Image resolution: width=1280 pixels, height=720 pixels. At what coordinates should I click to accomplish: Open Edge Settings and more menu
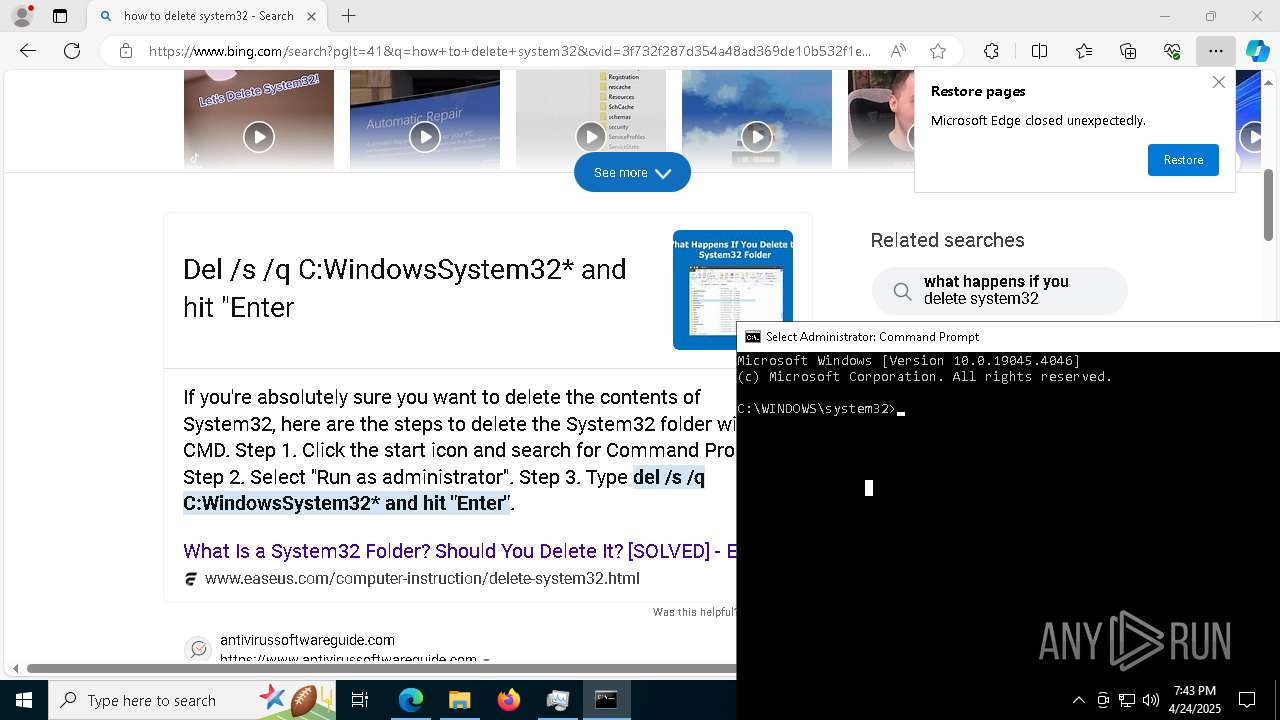1215,51
